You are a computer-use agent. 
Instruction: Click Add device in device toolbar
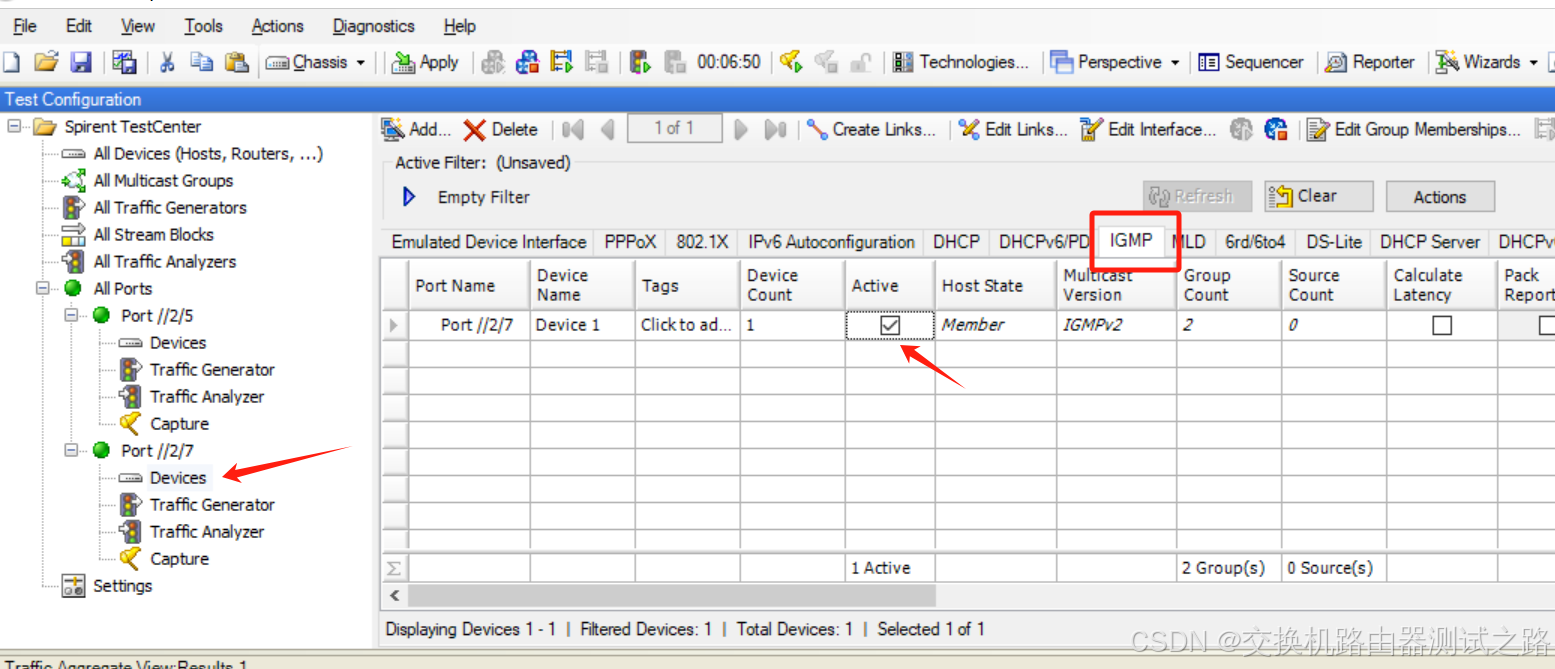pyautogui.click(x=418, y=129)
